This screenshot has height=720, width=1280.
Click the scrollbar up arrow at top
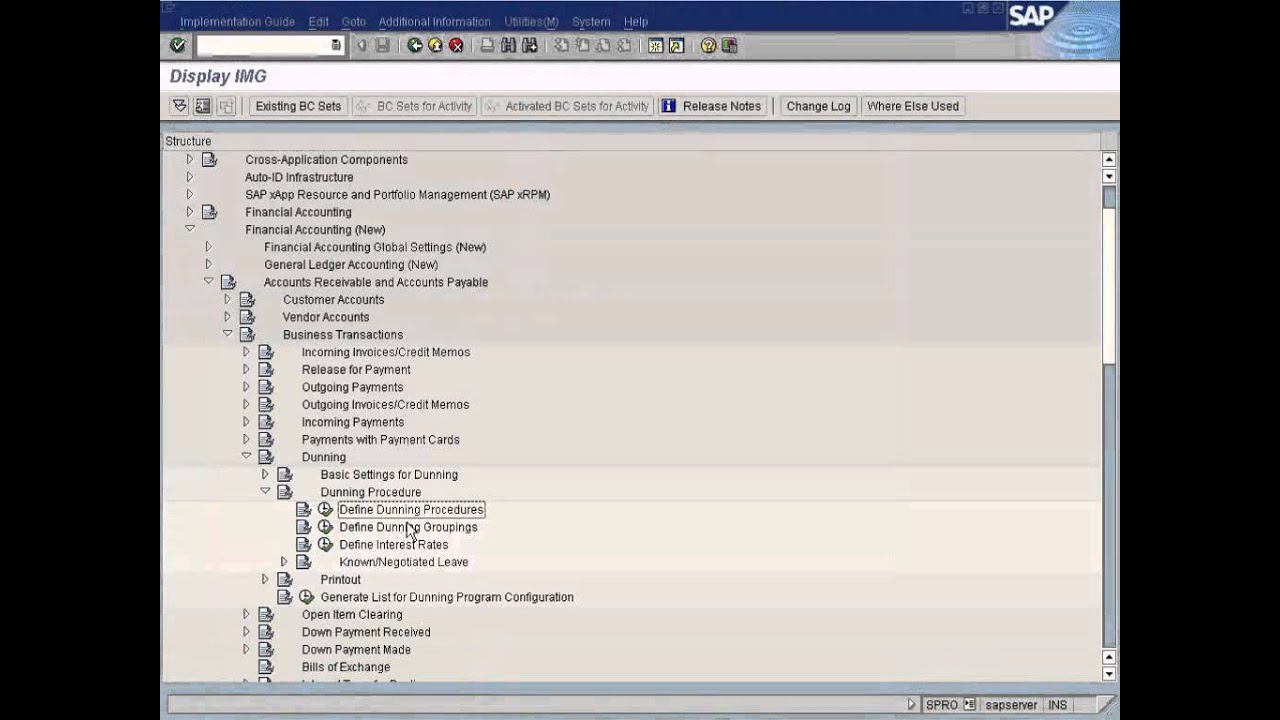[1108, 159]
